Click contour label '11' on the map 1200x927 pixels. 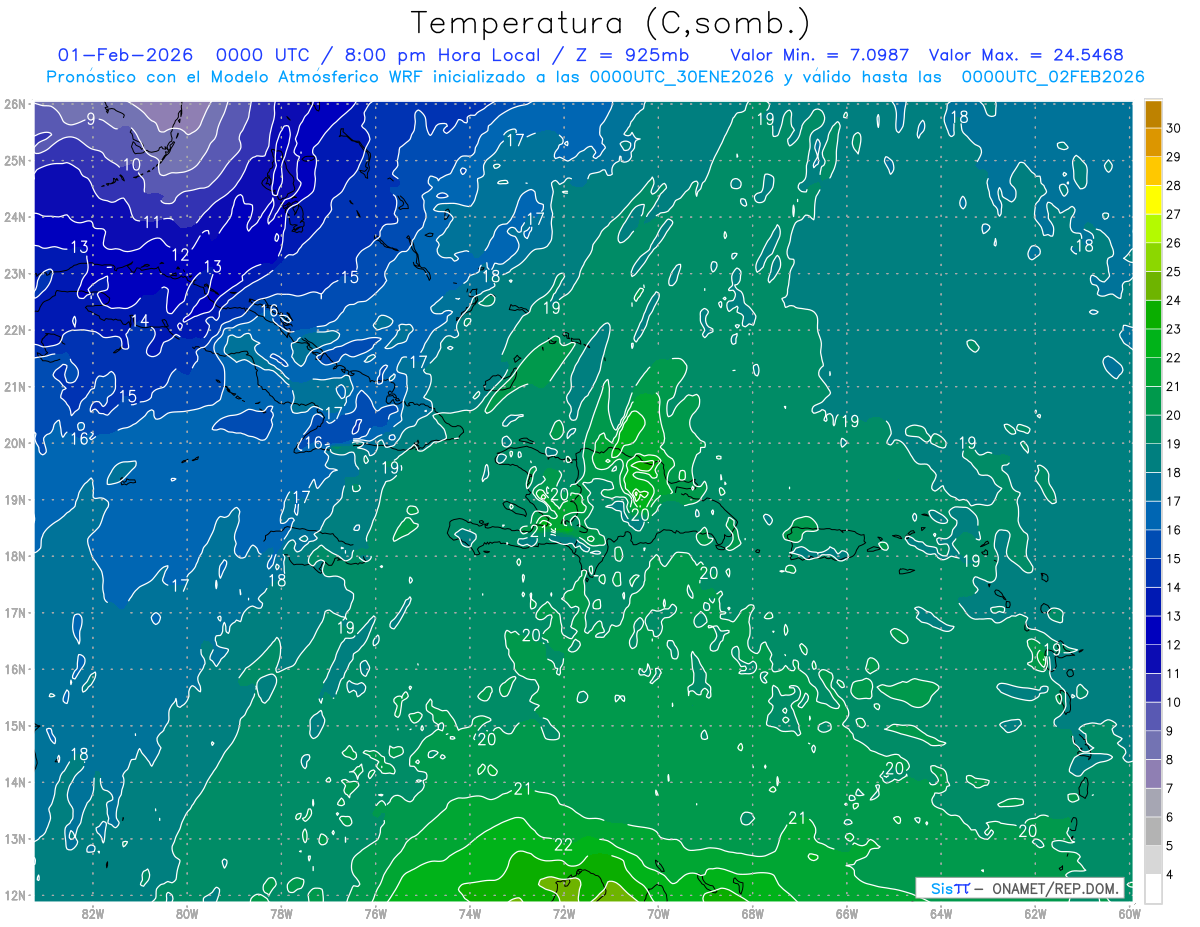tap(151, 222)
